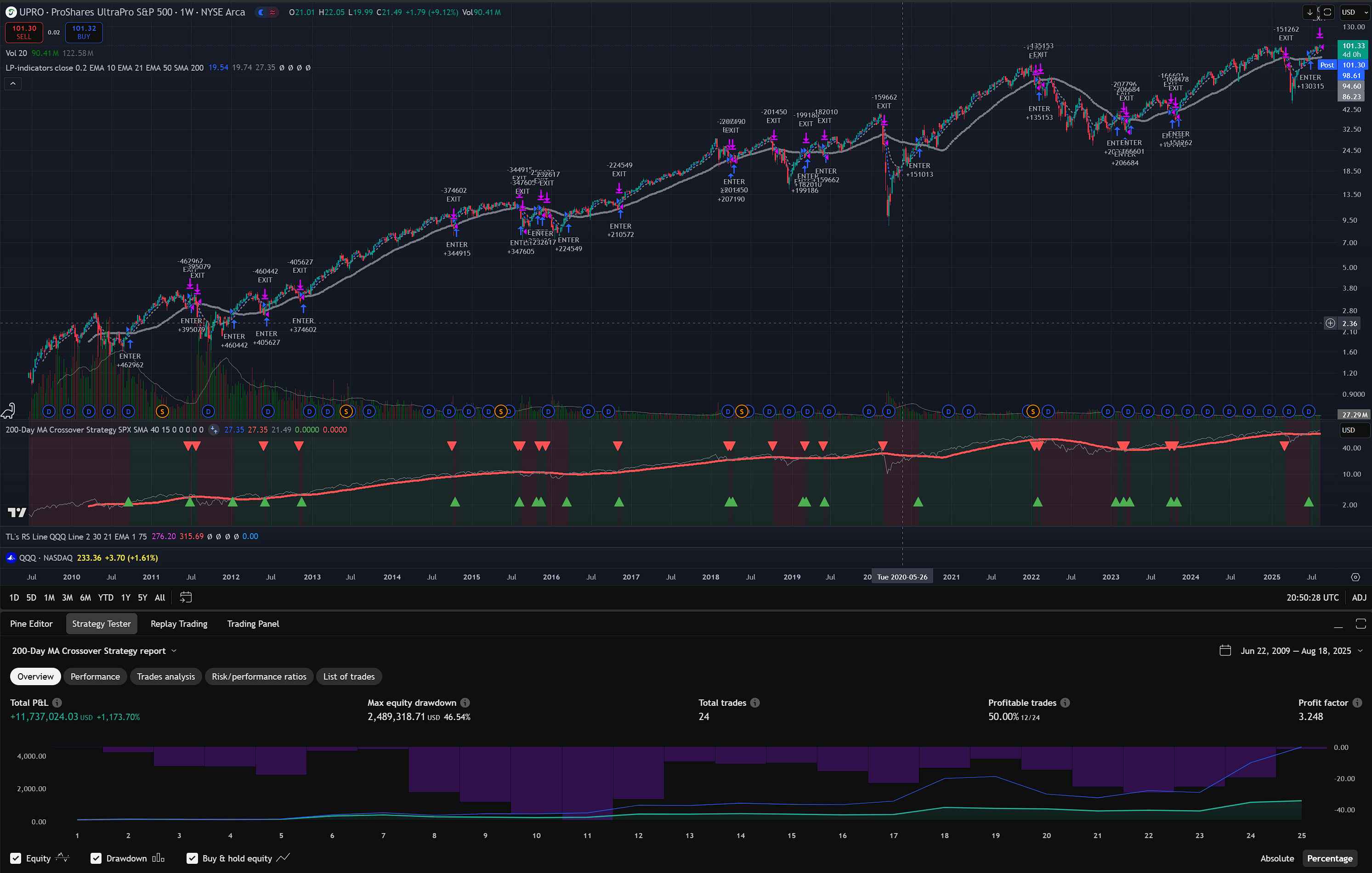
Task: Maximize the bottom panel
Action: click(x=1361, y=624)
